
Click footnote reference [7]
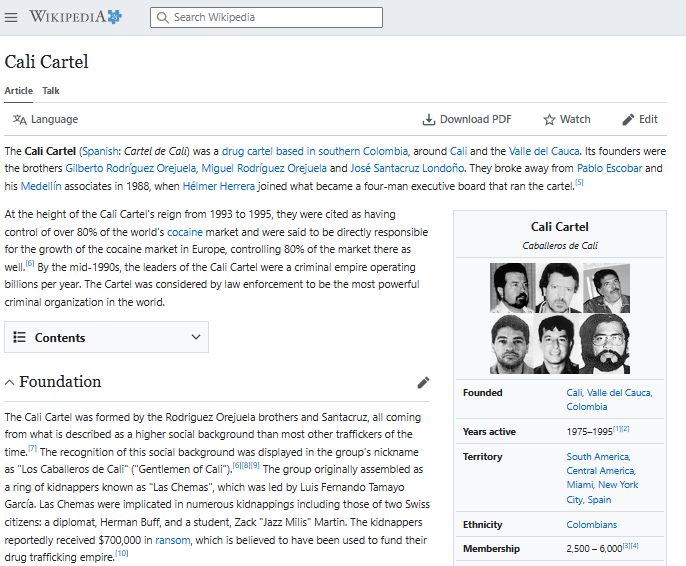click(x=32, y=448)
